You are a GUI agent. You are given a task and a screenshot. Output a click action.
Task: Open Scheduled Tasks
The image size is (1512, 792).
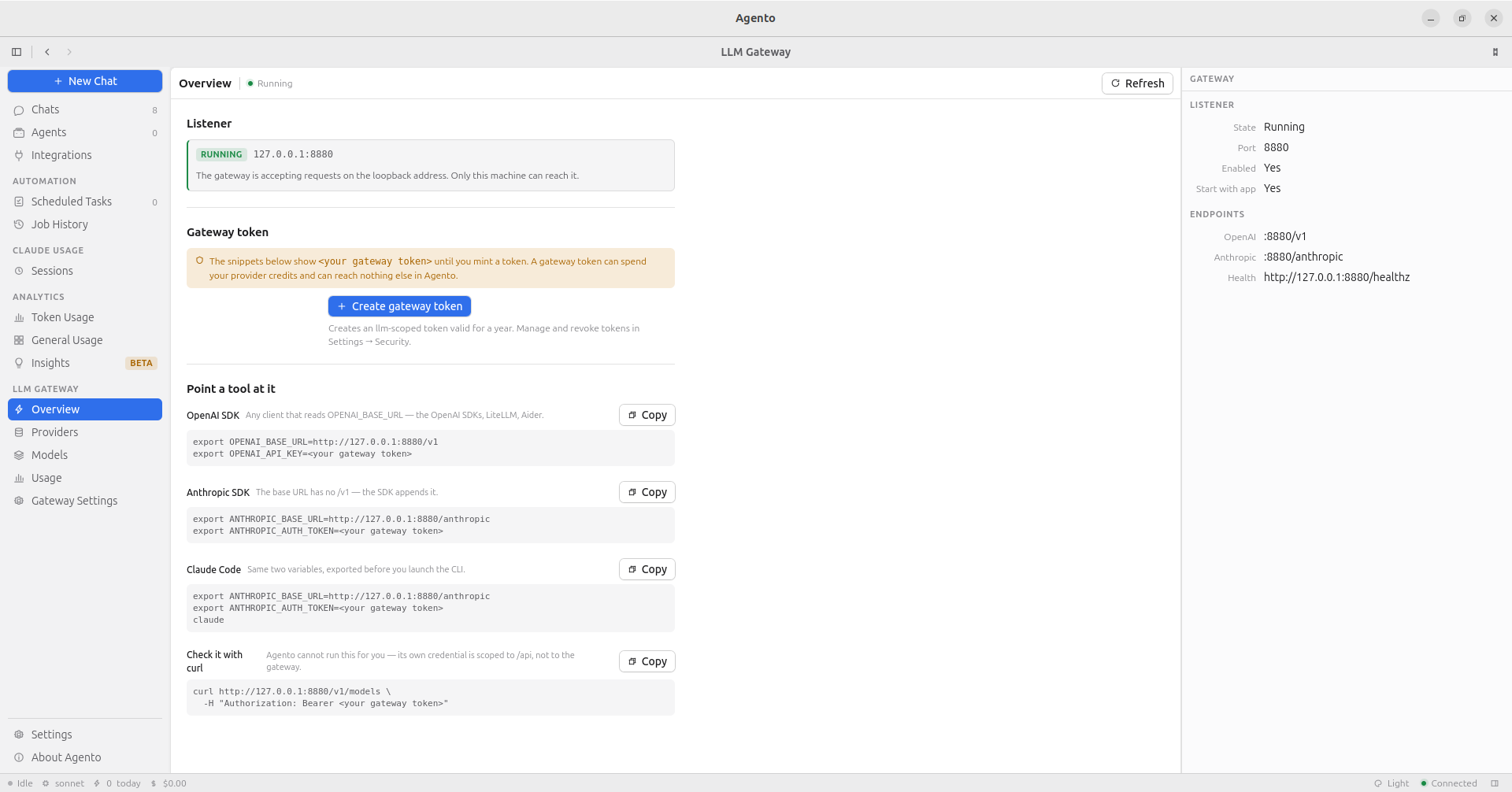[x=85, y=202]
